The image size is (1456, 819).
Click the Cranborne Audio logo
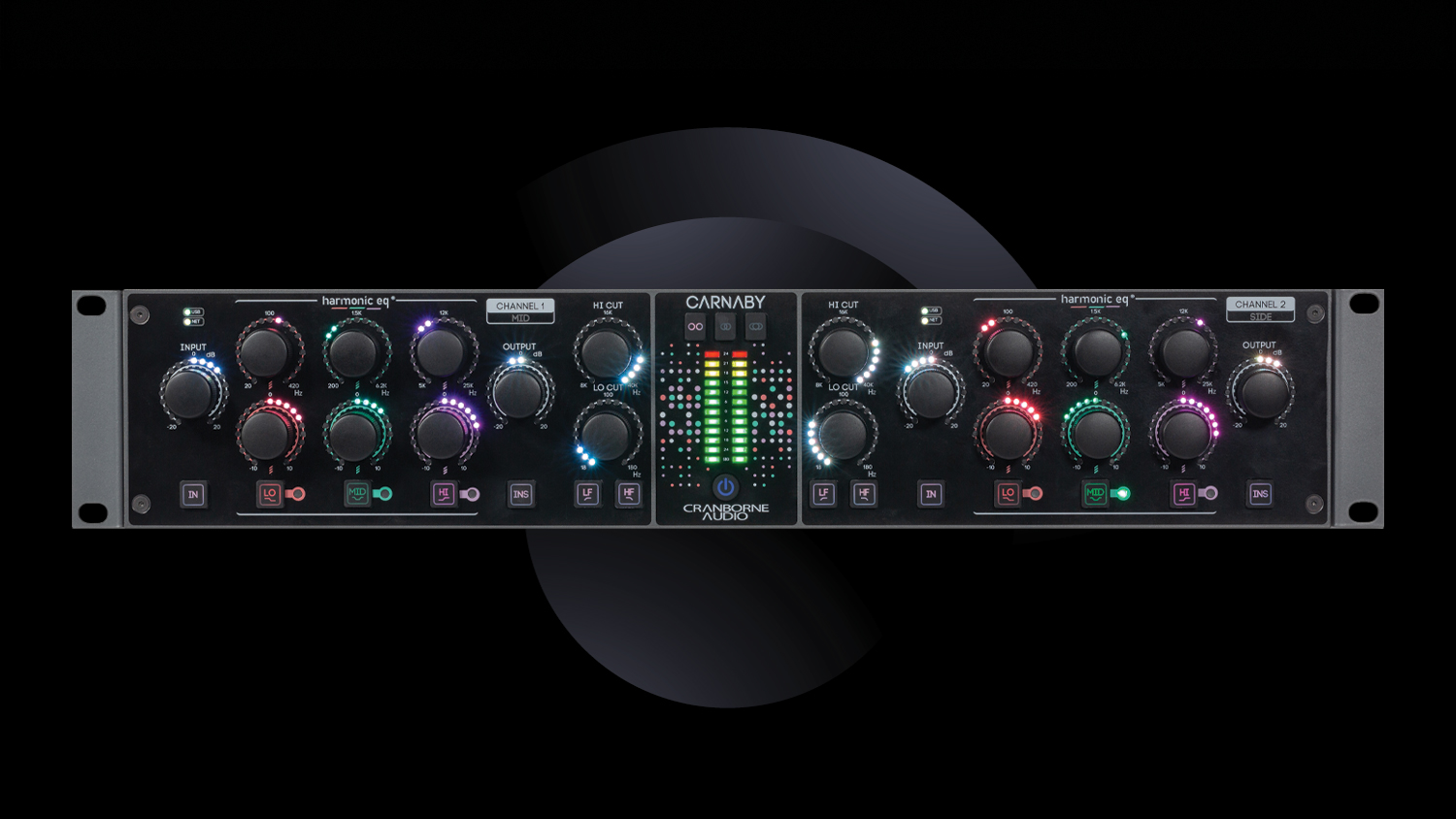(725, 511)
